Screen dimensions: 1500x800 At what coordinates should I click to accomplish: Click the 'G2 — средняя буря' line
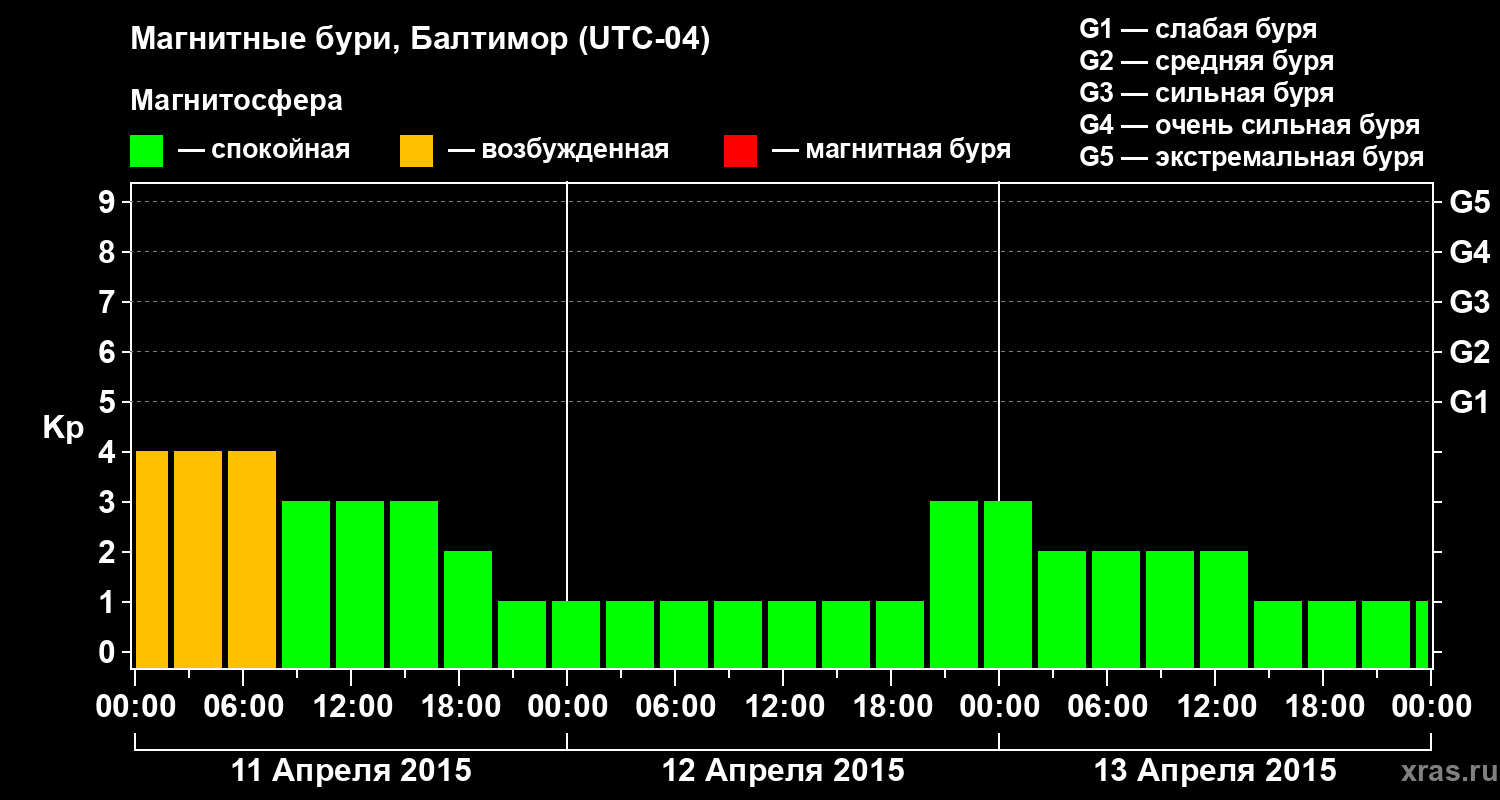pos(1207,61)
